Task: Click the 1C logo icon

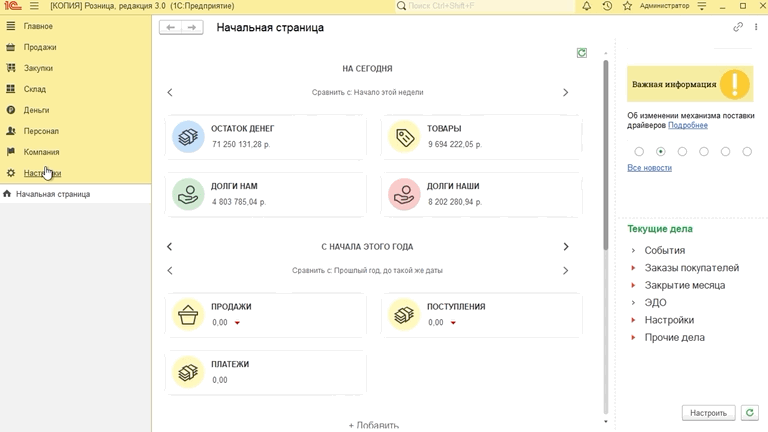Action: pyautogui.click(x=12, y=6)
